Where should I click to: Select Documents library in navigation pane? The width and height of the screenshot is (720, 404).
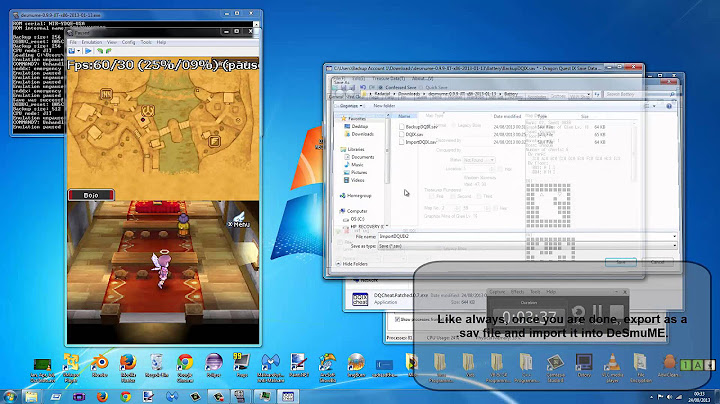coord(359,157)
